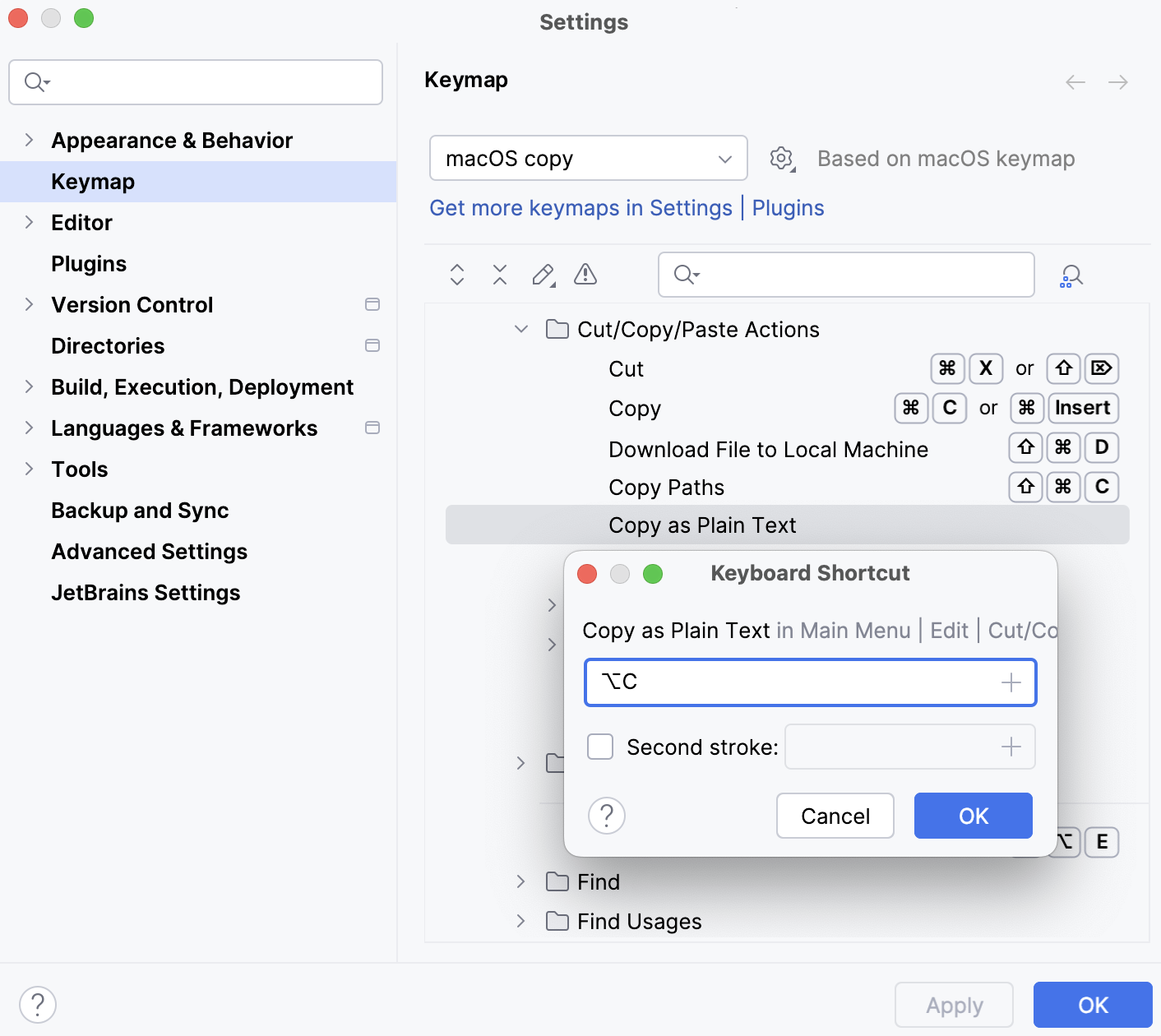Focus the shortcut input showing ⌥C
This screenshot has width=1161, height=1036.
click(810, 682)
